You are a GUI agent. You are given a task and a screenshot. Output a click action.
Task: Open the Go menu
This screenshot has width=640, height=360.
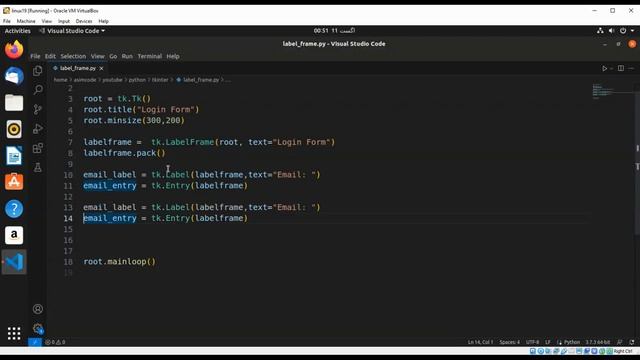(x=113, y=56)
